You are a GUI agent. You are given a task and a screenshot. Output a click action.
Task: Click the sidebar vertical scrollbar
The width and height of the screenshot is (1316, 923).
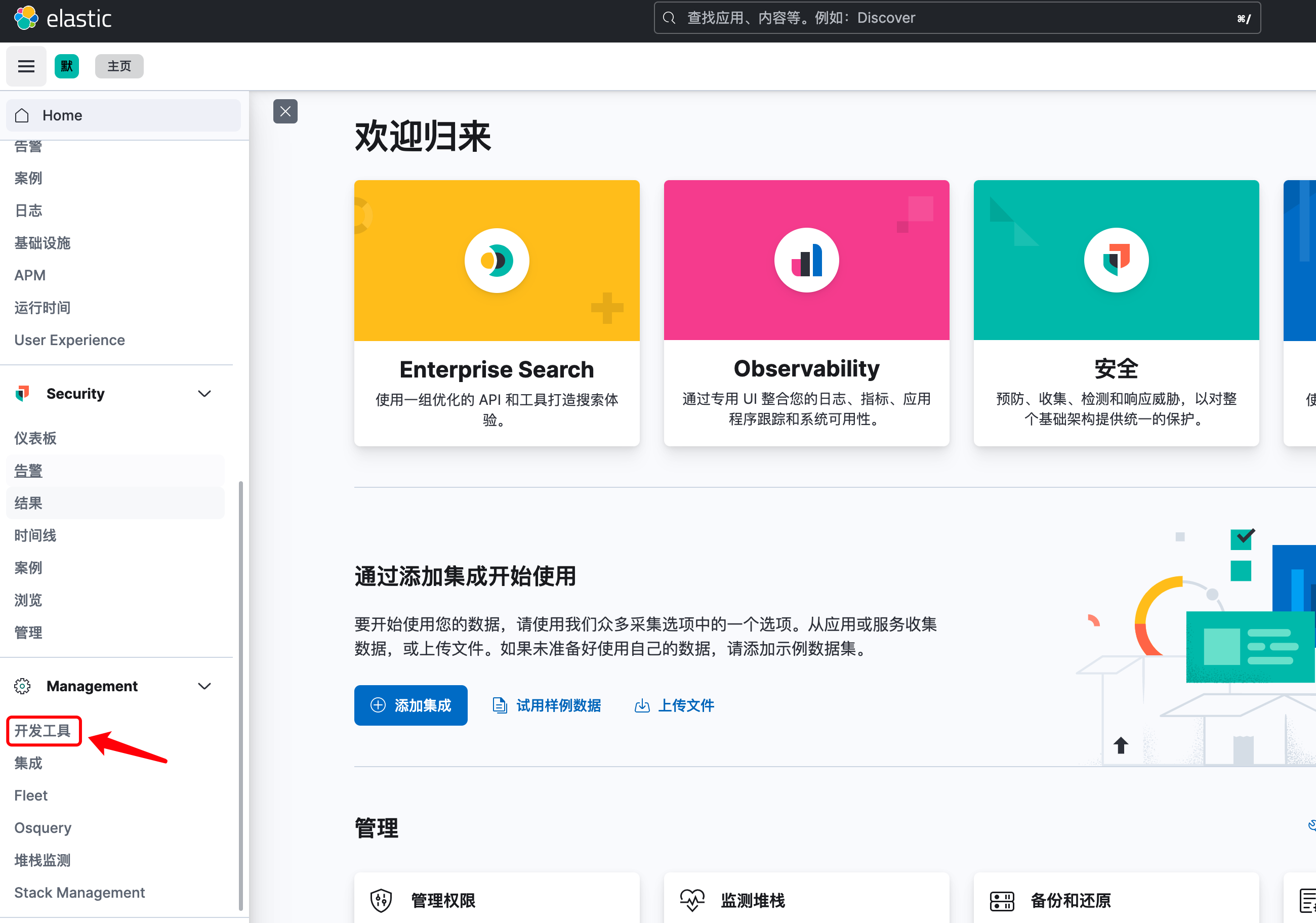pos(241,696)
